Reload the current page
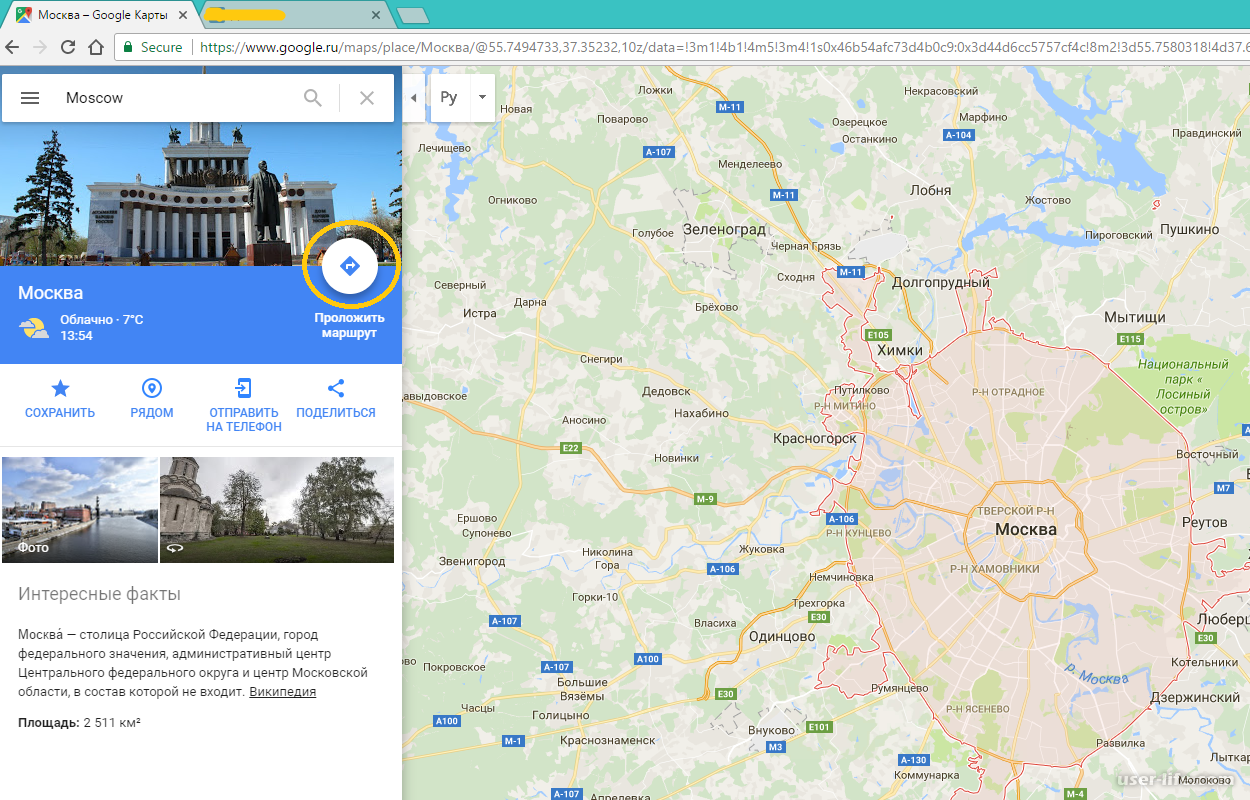This screenshot has width=1250, height=800. tap(68, 47)
